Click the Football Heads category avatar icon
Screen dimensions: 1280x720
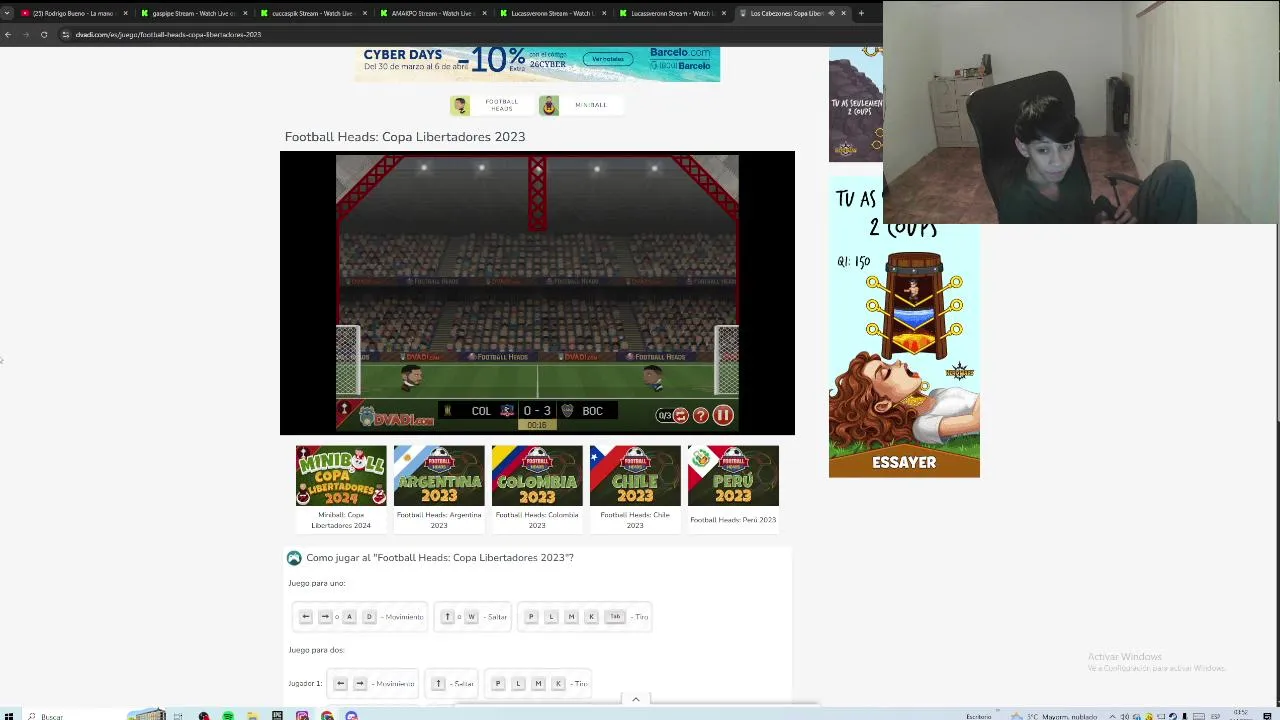point(460,105)
